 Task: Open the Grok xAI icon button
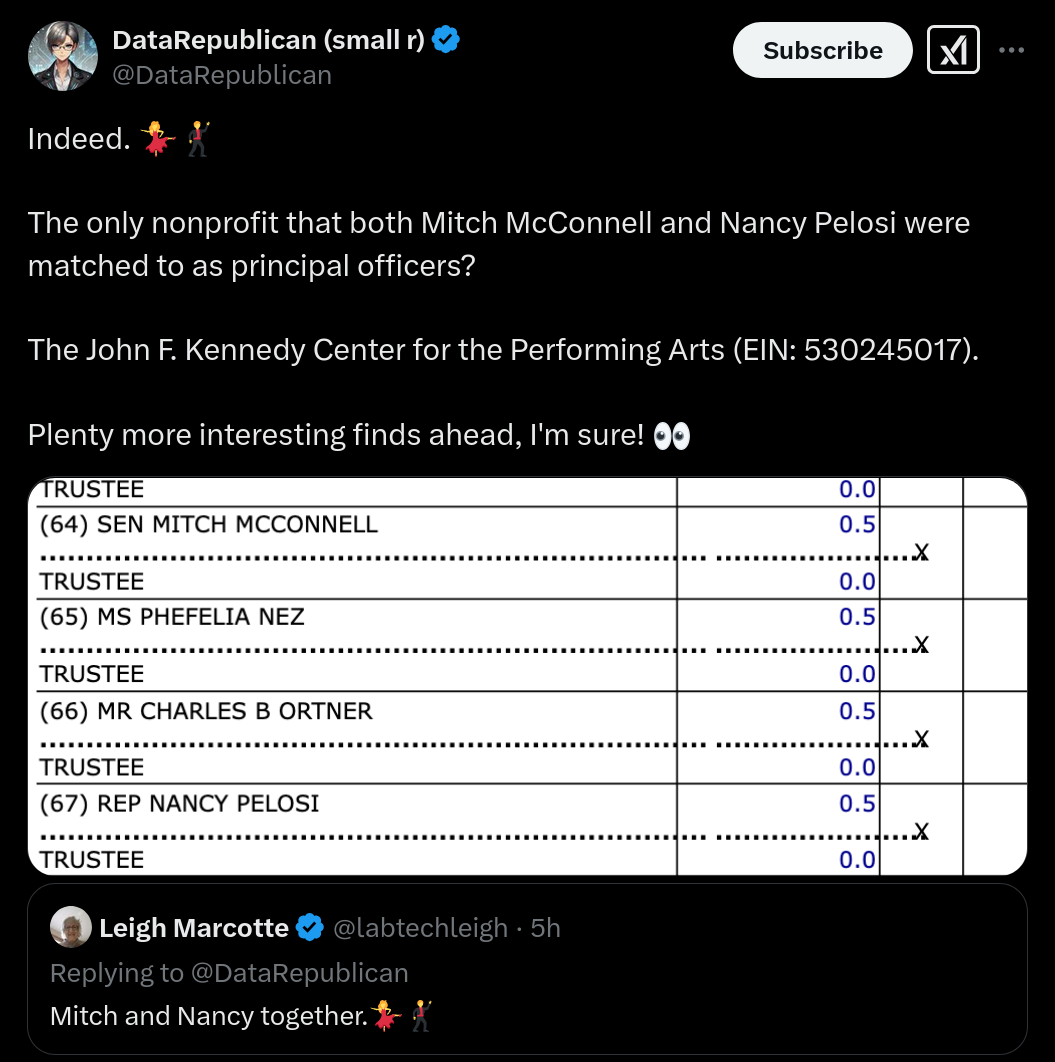953,50
